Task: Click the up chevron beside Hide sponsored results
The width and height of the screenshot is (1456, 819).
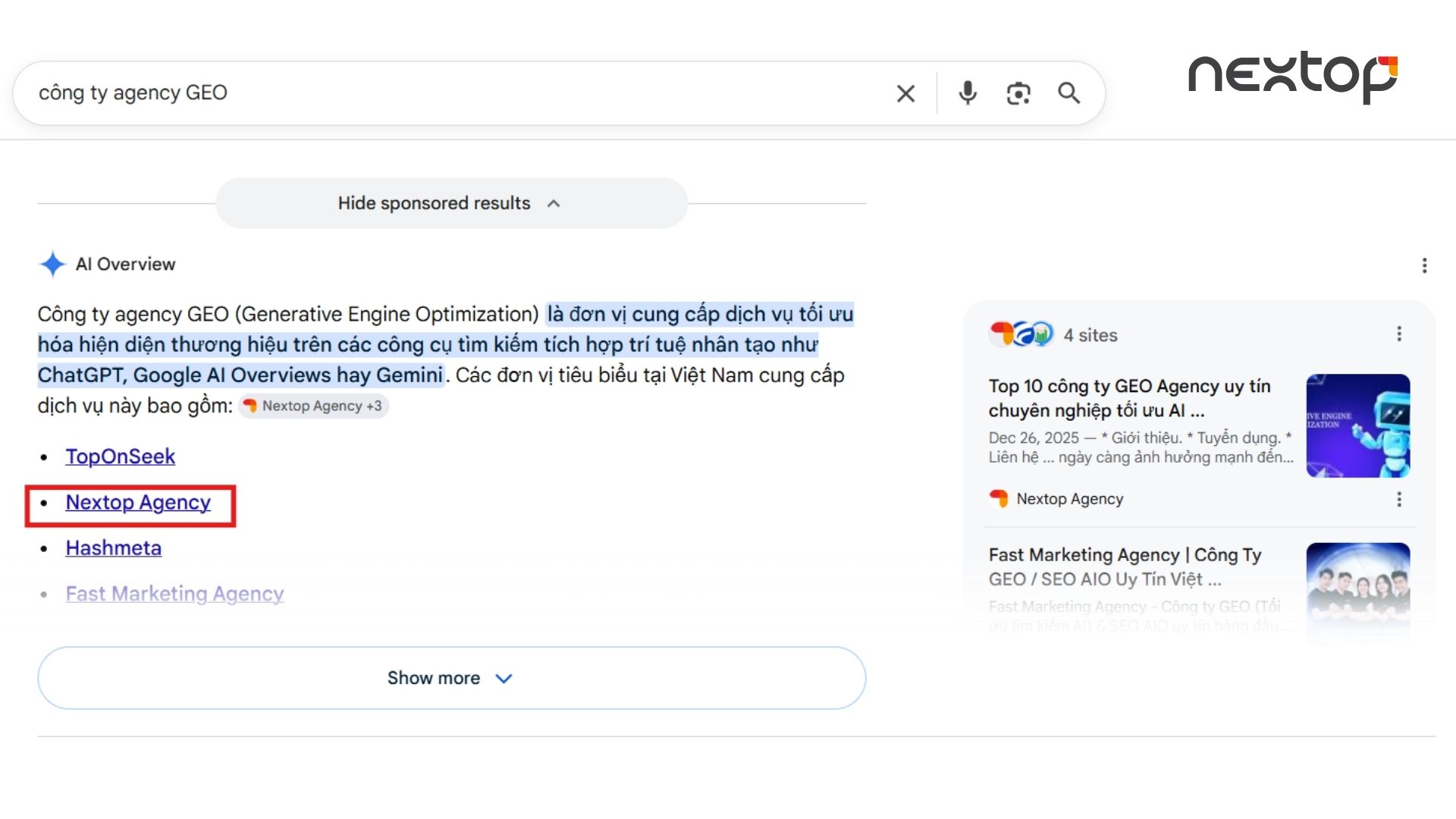Action: [554, 203]
